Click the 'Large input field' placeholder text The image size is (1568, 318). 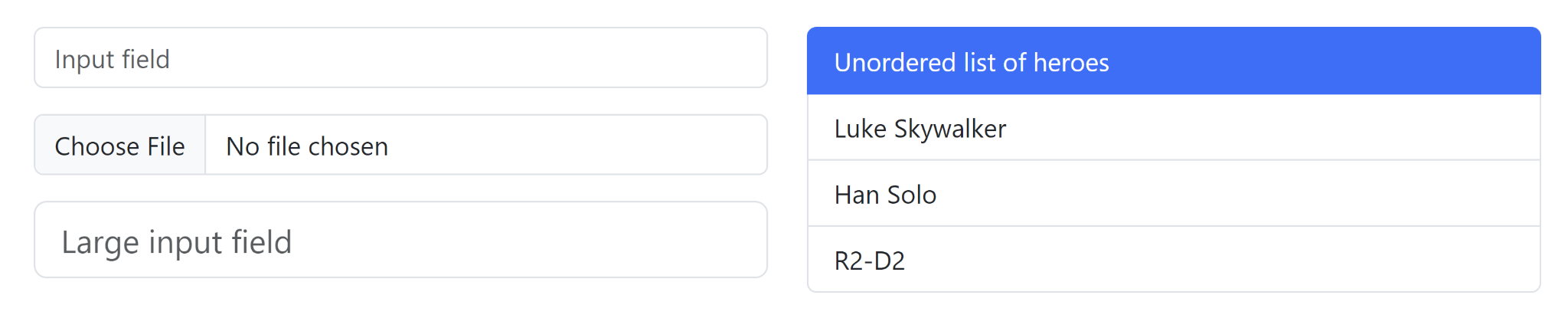(177, 242)
